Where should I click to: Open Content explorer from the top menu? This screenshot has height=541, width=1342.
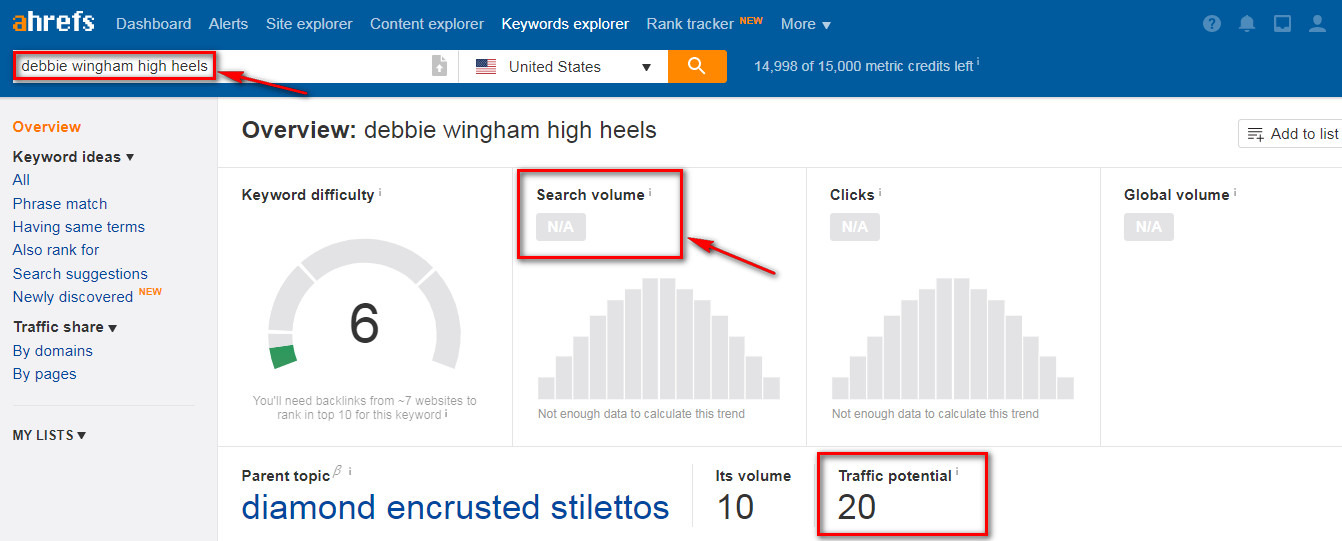[x=426, y=24]
